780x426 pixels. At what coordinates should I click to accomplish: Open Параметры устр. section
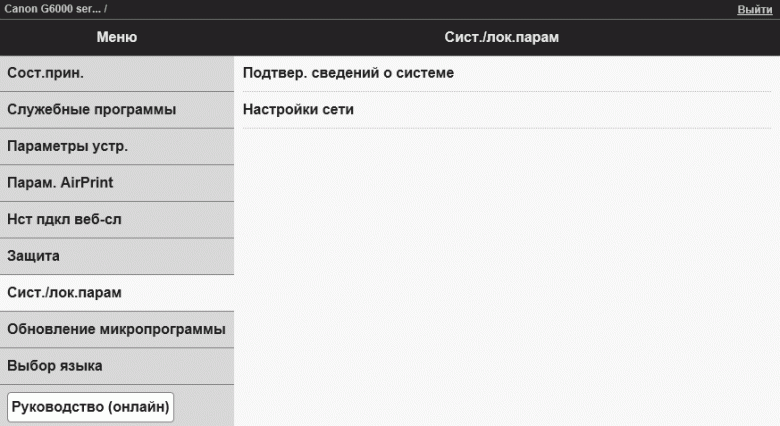pos(117,146)
